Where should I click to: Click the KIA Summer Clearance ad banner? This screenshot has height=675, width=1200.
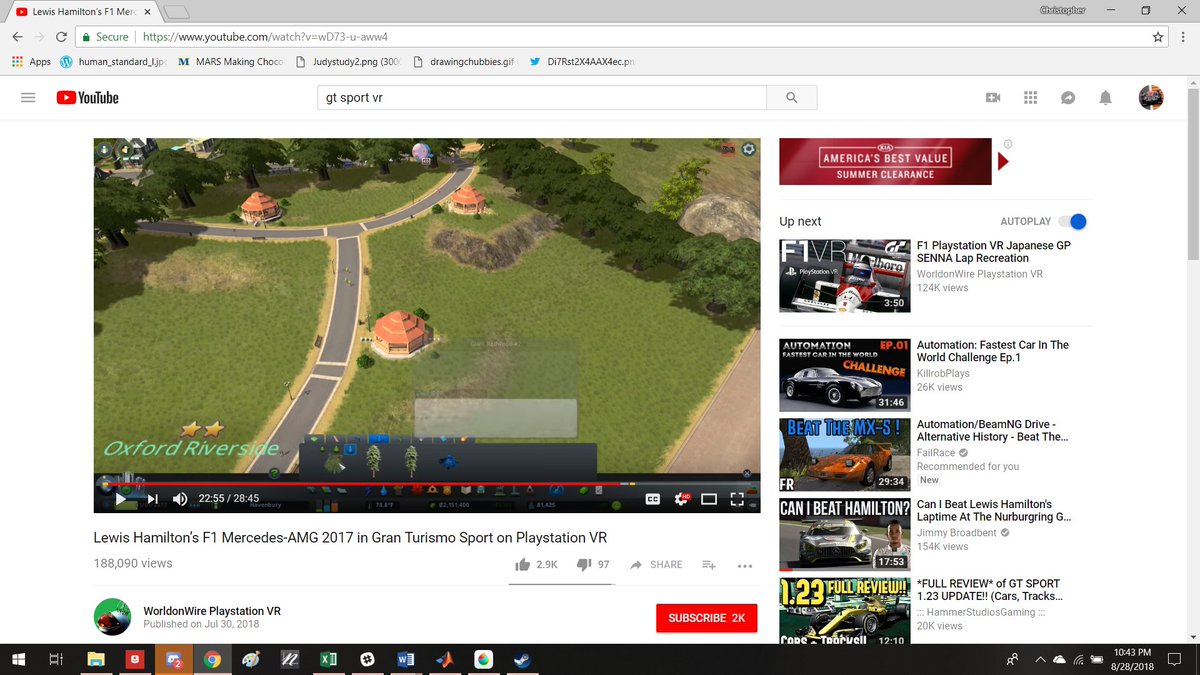click(885, 161)
